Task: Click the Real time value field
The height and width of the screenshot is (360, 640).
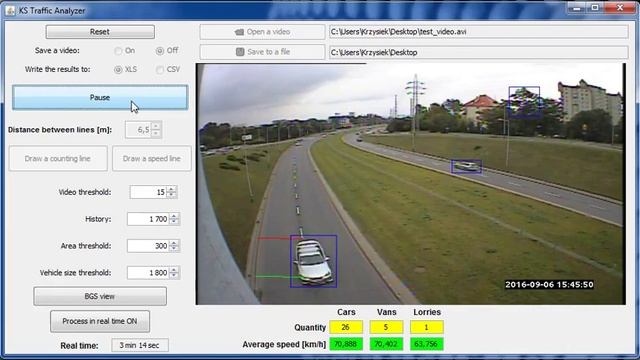Action: (x=140, y=345)
